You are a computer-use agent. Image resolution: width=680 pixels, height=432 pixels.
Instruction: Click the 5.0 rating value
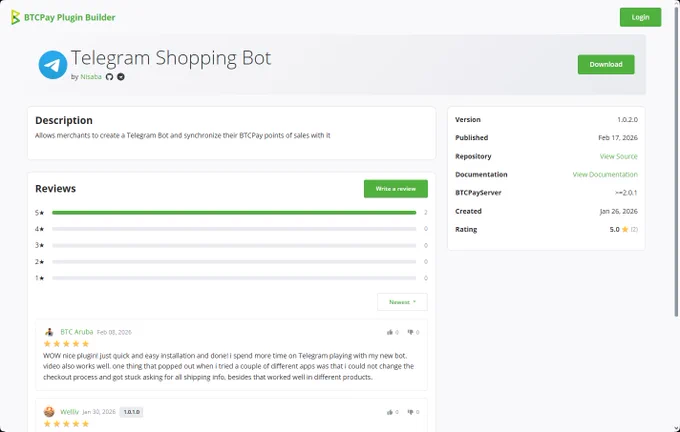[615, 229]
